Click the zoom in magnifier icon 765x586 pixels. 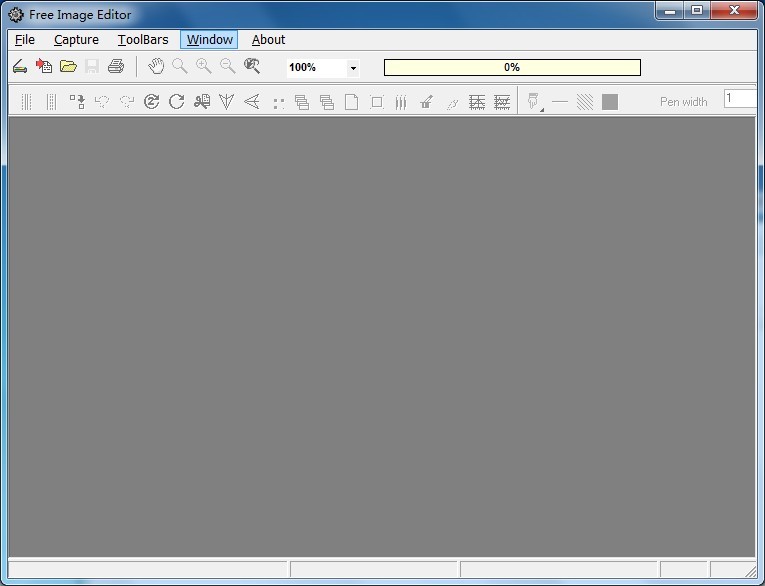click(x=204, y=67)
